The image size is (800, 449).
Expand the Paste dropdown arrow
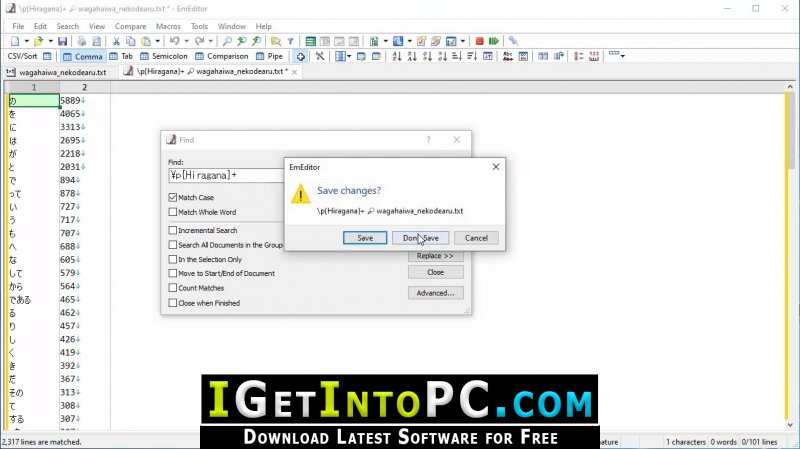coord(157,41)
